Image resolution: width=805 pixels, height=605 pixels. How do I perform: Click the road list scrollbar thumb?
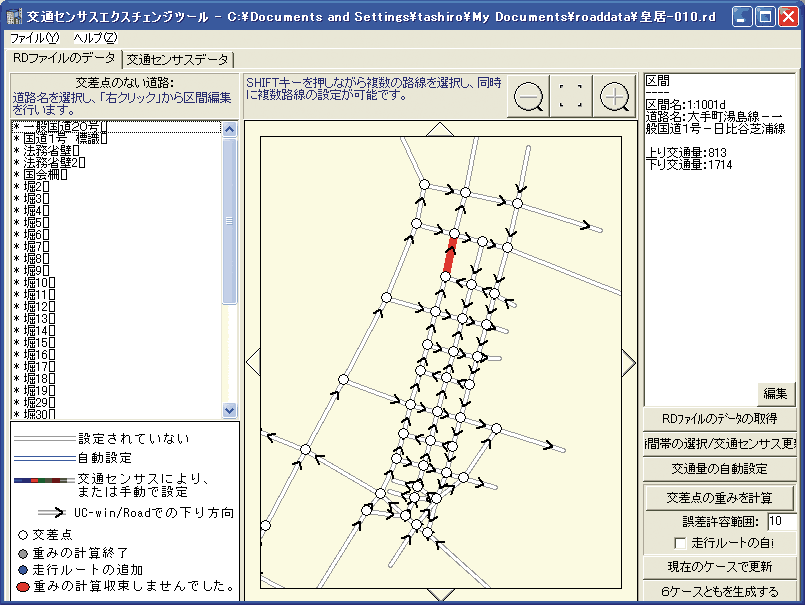[x=229, y=221]
